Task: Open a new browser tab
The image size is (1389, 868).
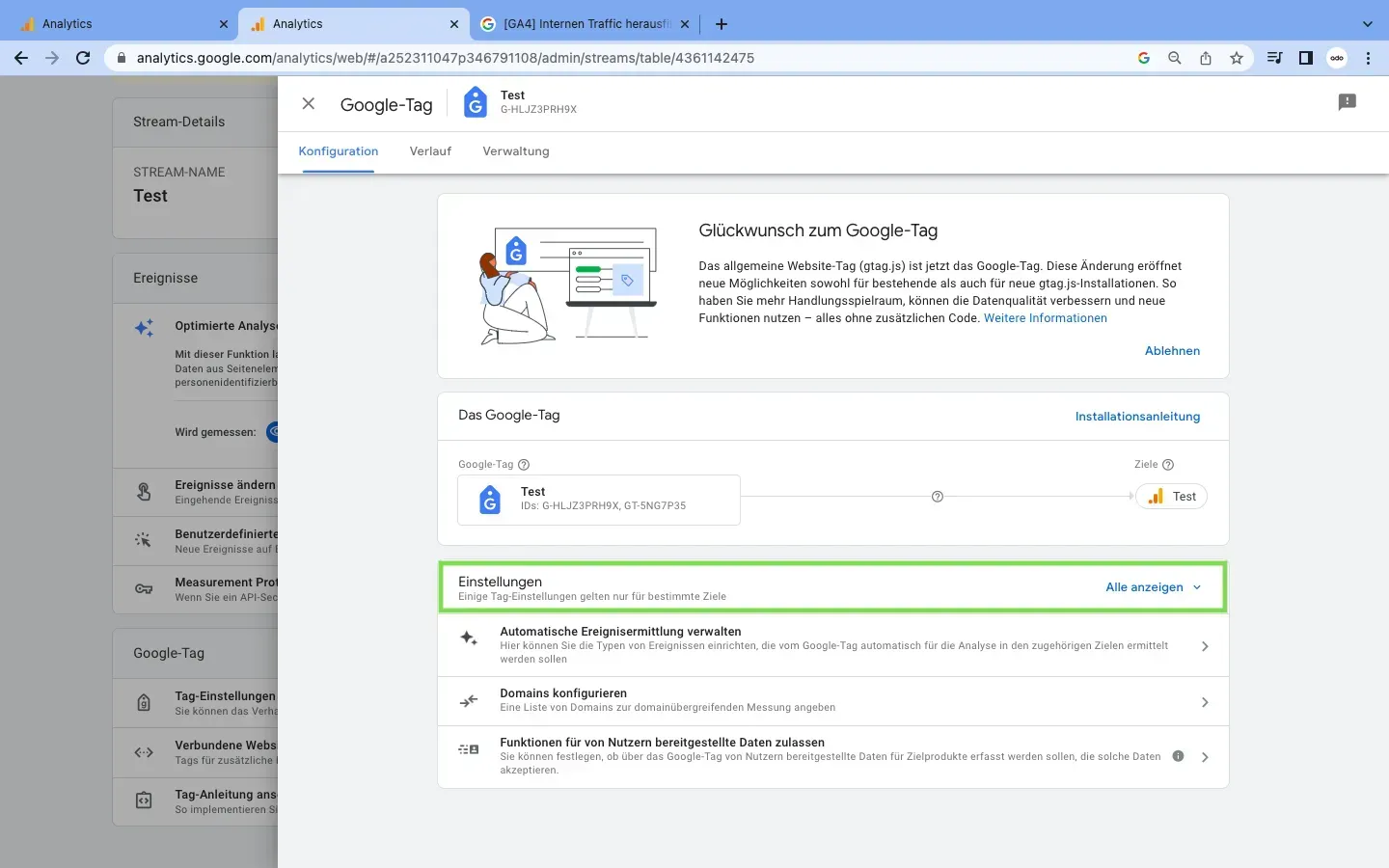Action: click(722, 24)
